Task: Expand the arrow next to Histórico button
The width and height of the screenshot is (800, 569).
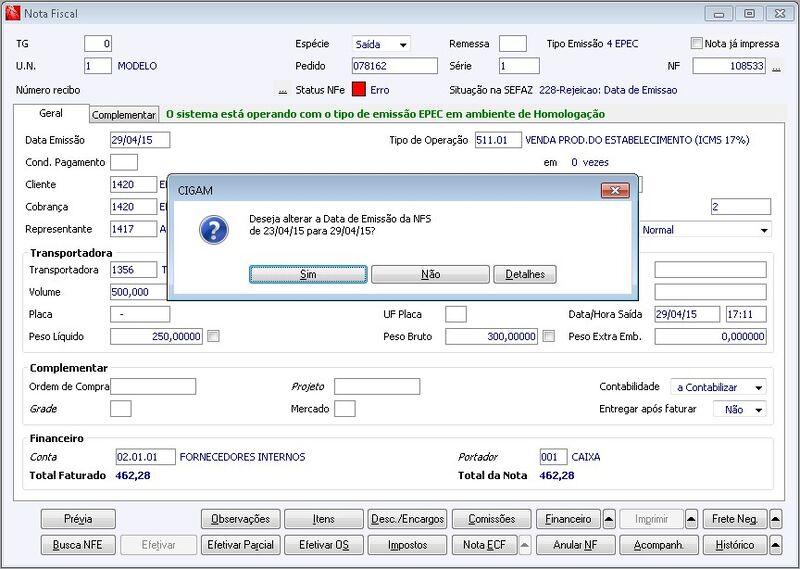Action: pyautogui.click(x=775, y=545)
